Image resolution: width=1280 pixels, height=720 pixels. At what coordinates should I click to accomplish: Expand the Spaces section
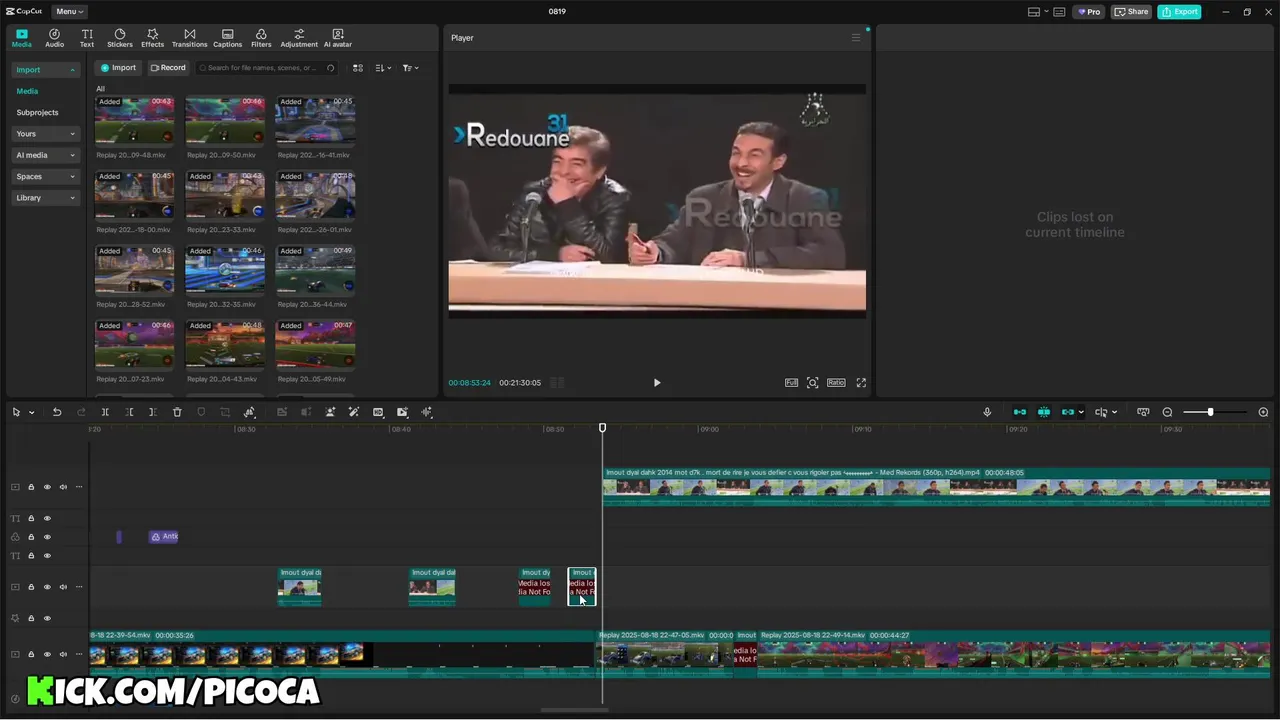(x=45, y=177)
